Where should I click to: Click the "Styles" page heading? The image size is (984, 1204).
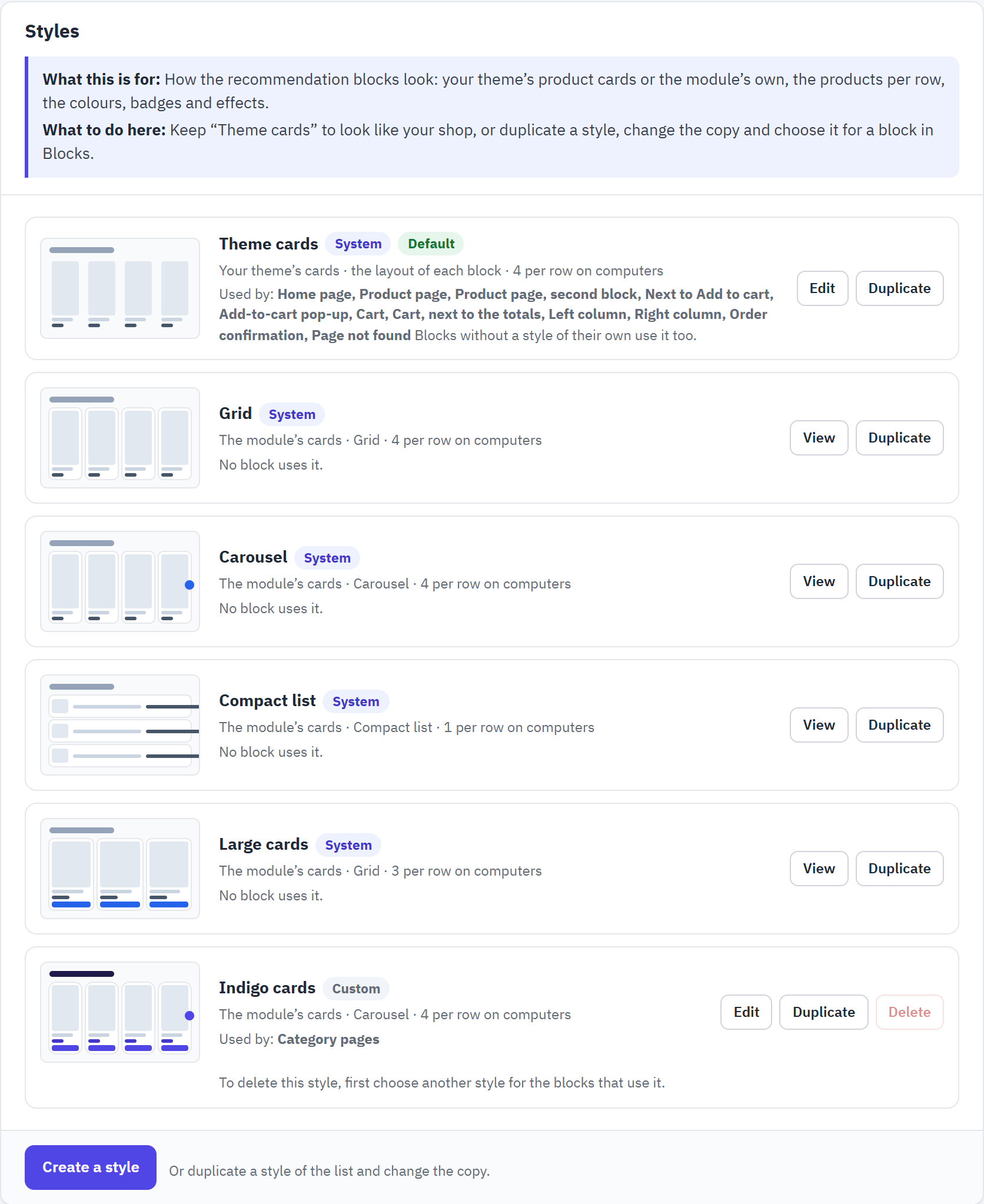tap(52, 31)
